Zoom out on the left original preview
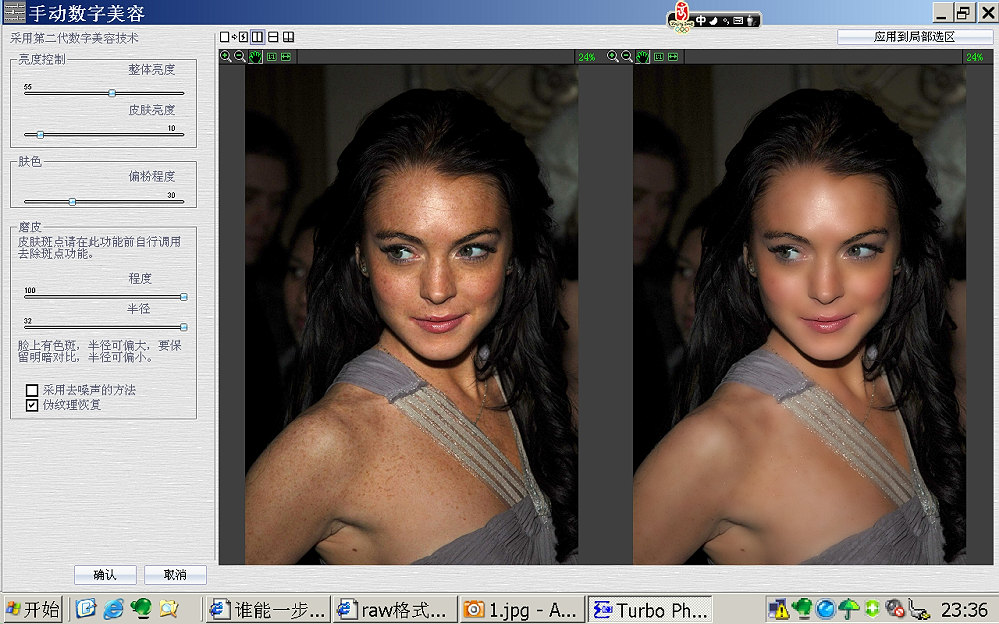 click(240, 57)
